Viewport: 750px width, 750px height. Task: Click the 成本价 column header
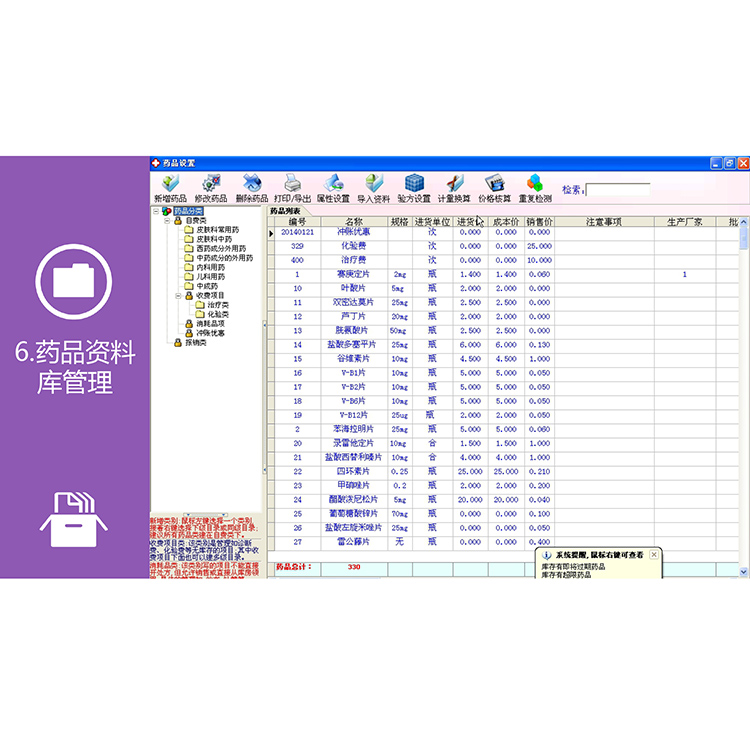tap(506, 222)
